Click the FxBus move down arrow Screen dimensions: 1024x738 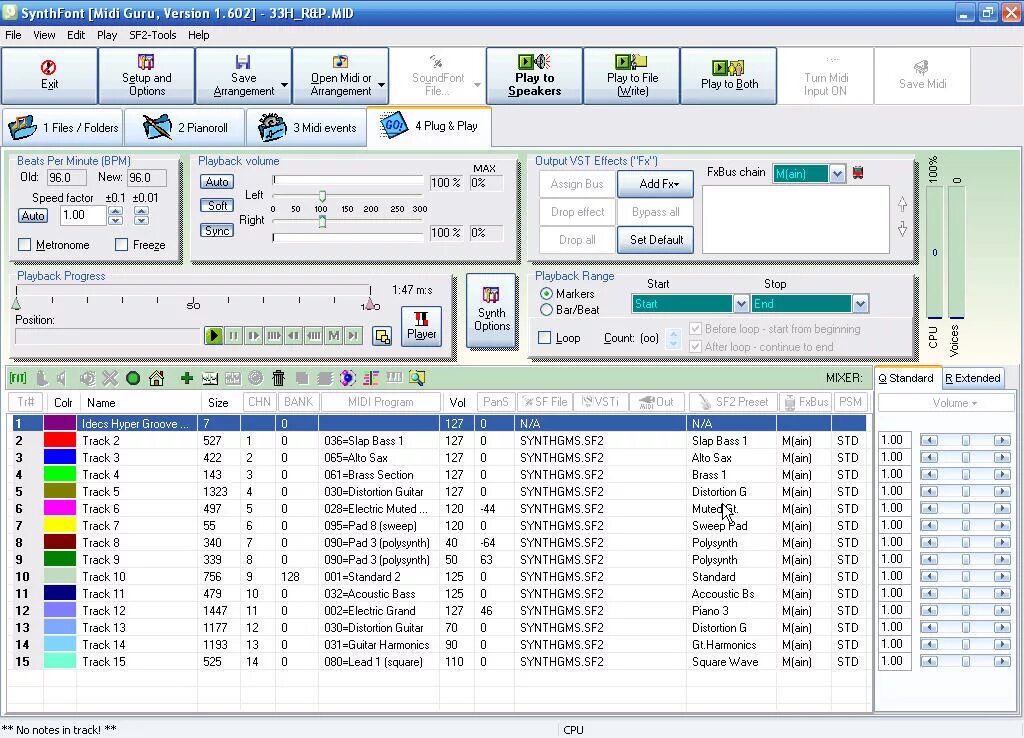pos(903,229)
